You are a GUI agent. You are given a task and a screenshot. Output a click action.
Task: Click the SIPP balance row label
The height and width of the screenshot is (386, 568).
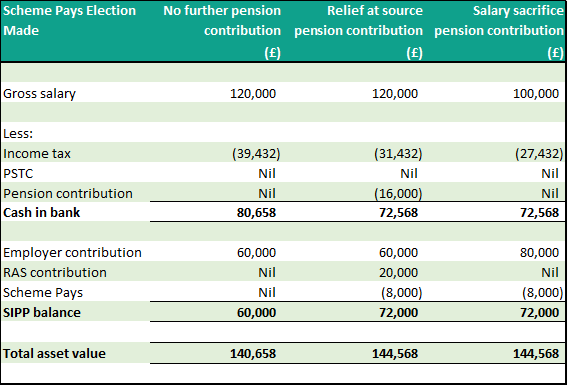[42, 312]
